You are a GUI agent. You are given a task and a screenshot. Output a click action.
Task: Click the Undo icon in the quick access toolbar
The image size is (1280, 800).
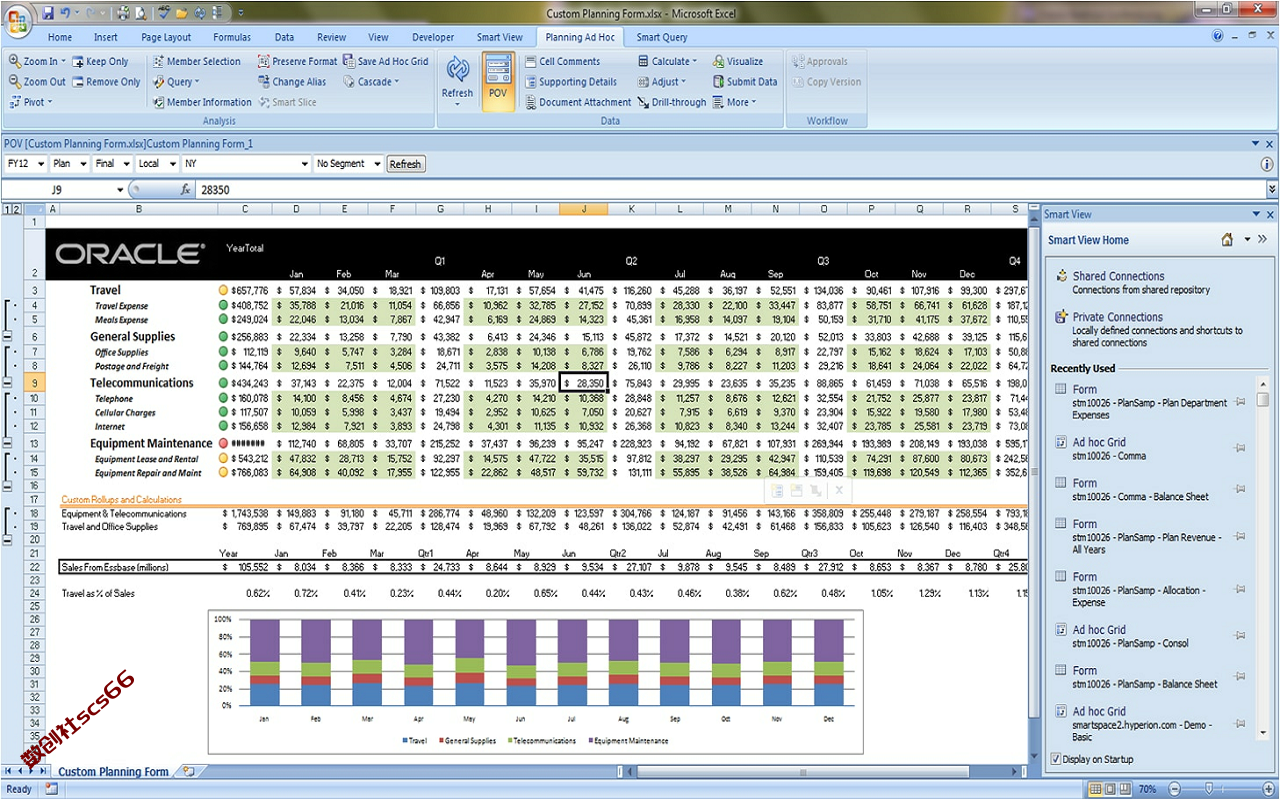click(65, 13)
